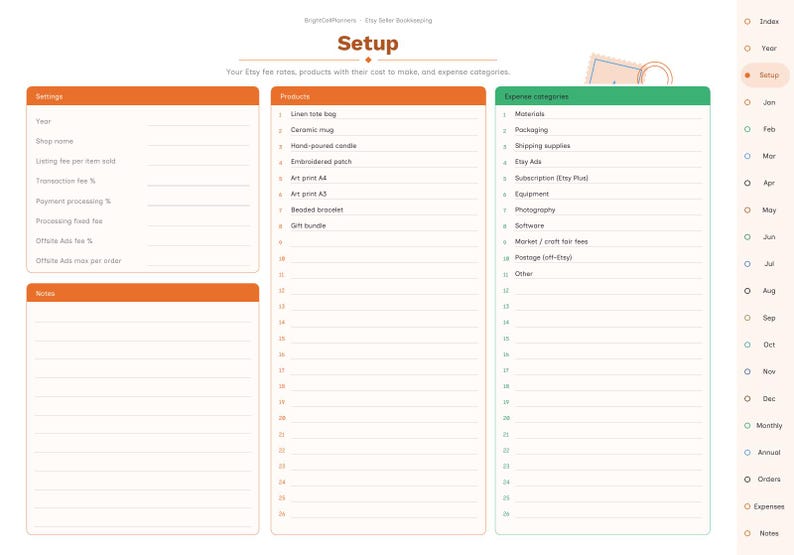Viewport: 794px width, 555px height.
Task: Click the Products panel header
Action: (x=378, y=96)
